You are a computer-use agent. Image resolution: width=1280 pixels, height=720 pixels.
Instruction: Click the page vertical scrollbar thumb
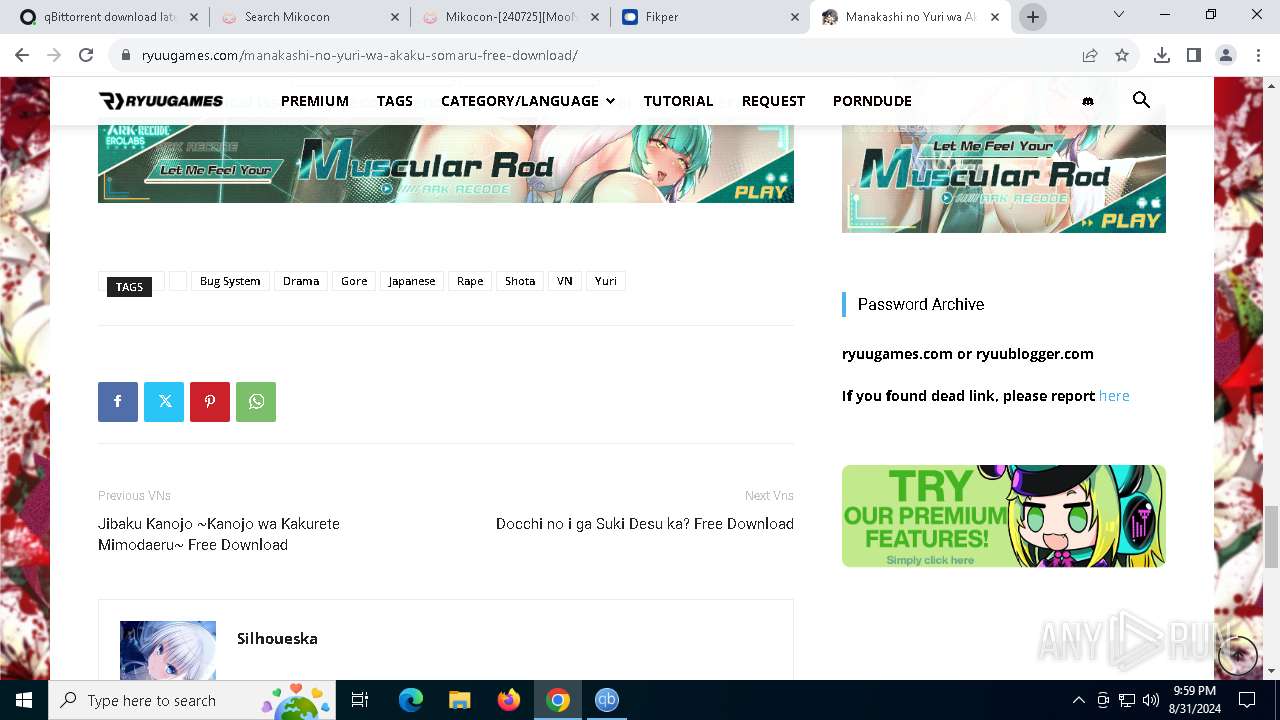(x=1272, y=536)
